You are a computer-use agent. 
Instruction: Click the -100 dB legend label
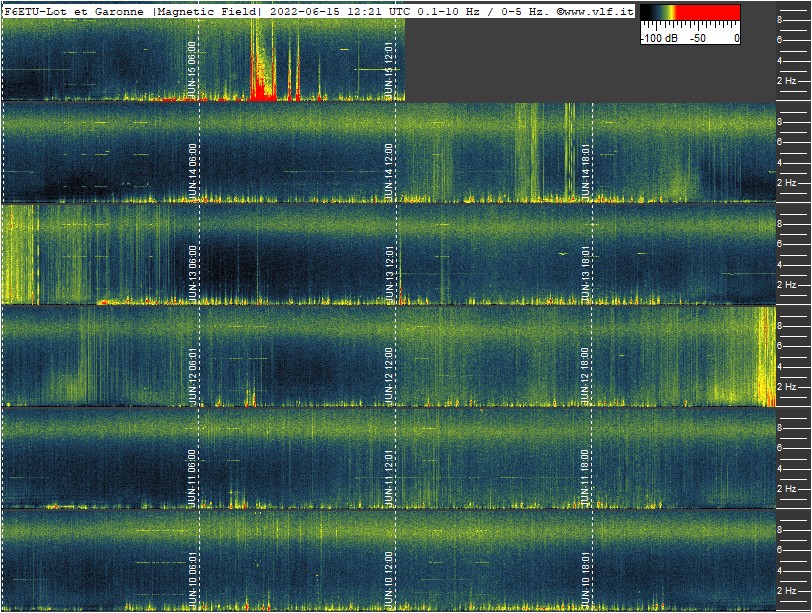coord(660,38)
